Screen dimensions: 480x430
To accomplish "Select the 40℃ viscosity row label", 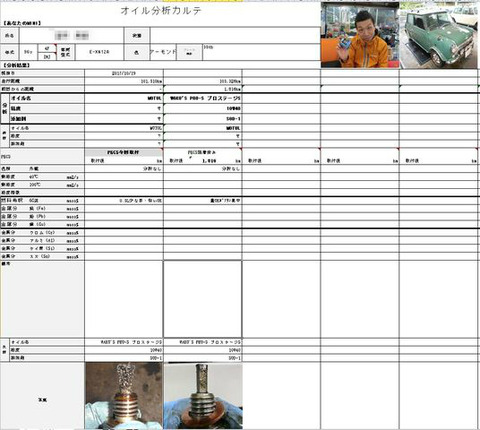I will coord(42,177).
